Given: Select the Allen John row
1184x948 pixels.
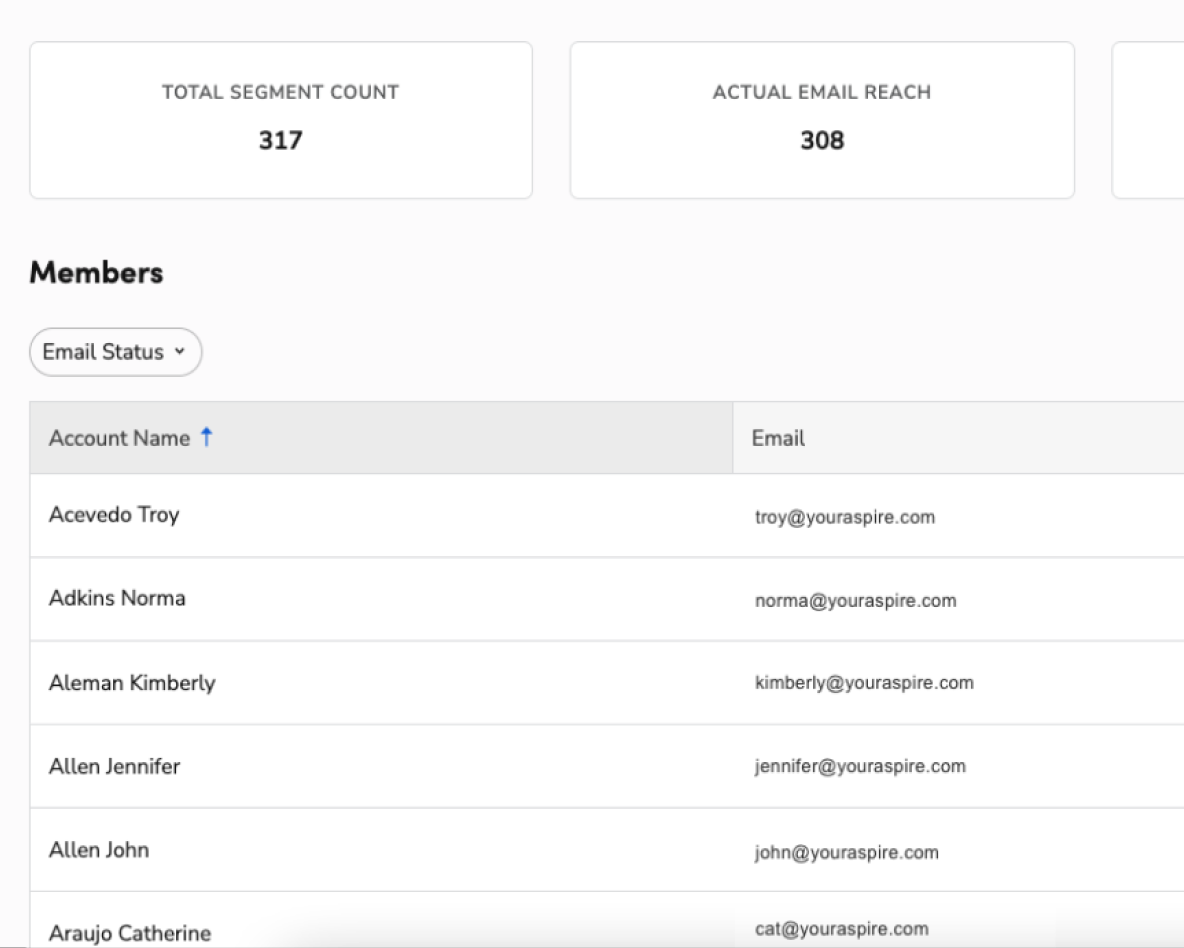Looking at the screenshot, I should [x=99, y=849].
